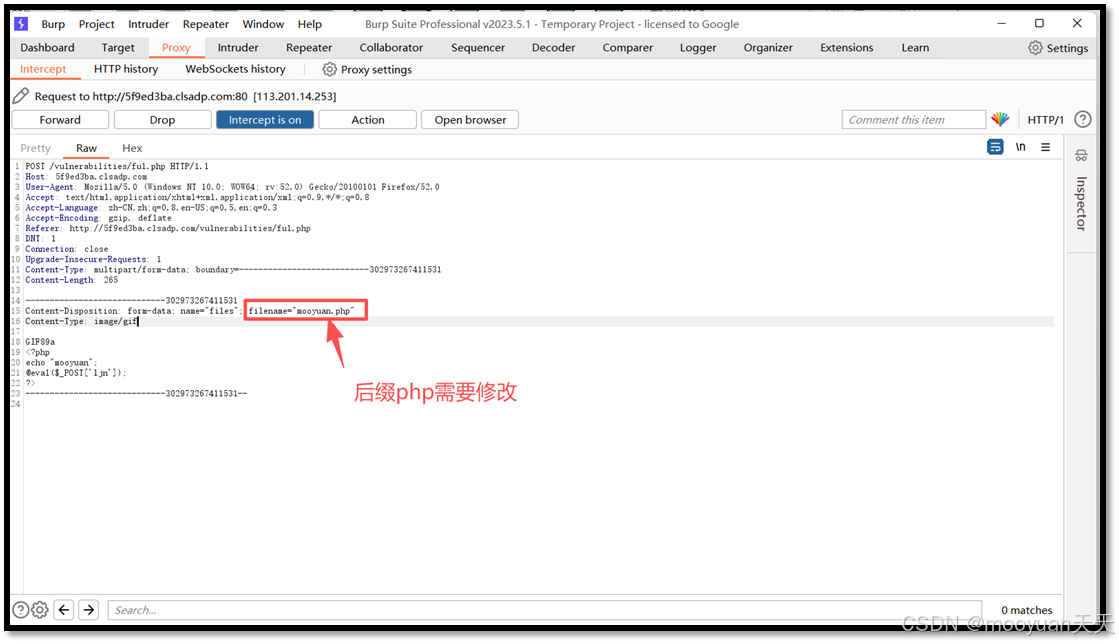Switch to the Hex view tab

(x=132, y=148)
